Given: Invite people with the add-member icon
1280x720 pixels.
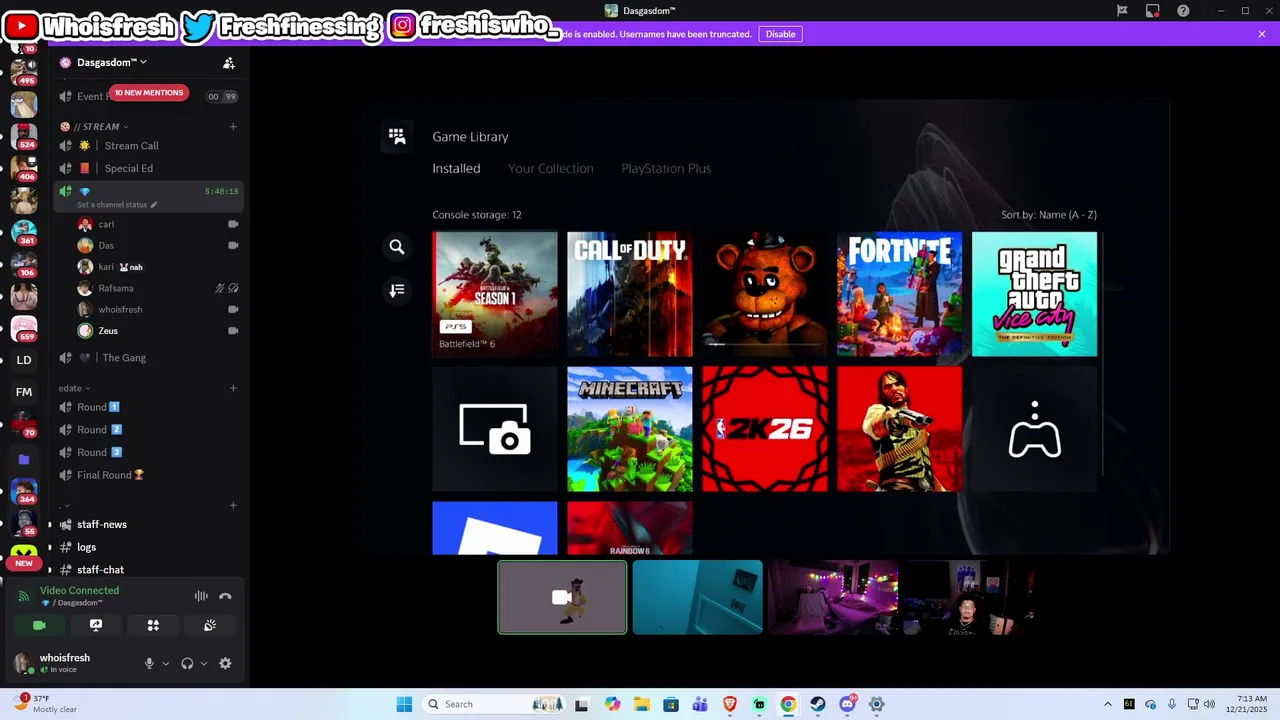Looking at the screenshot, I should 229,63.
